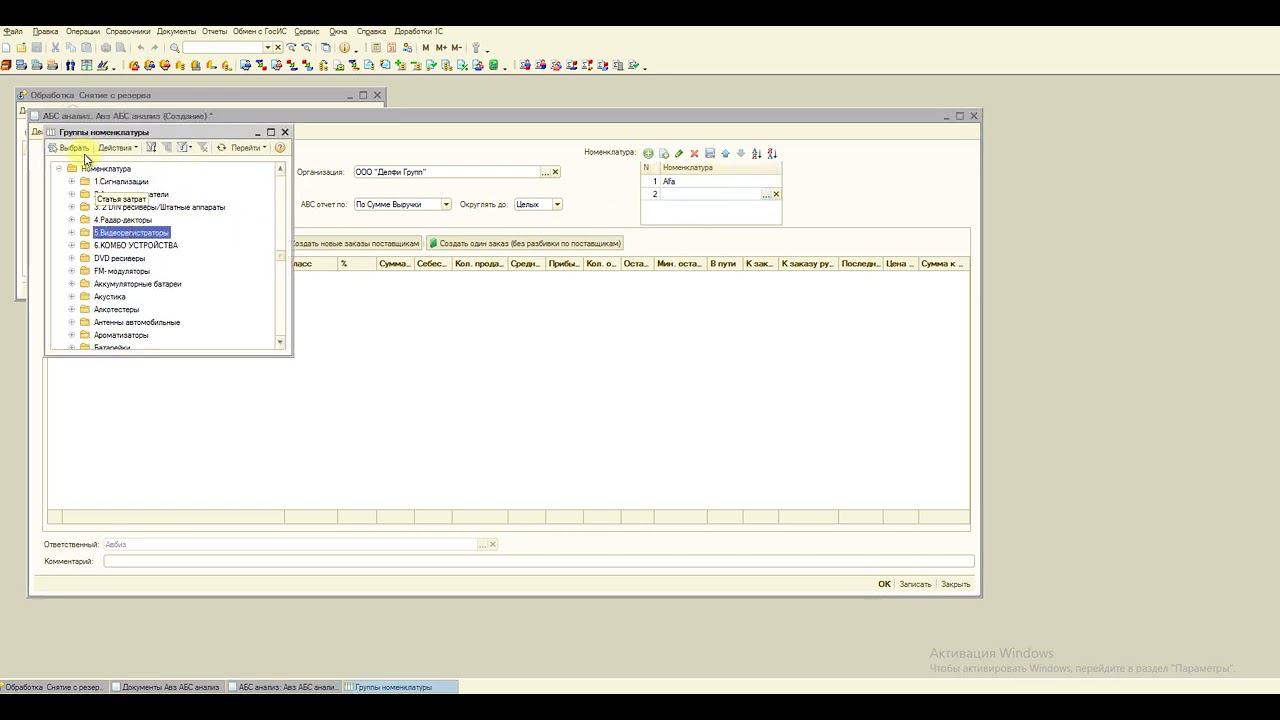Expand the 4.Радар-декторы folder

tap(72, 220)
